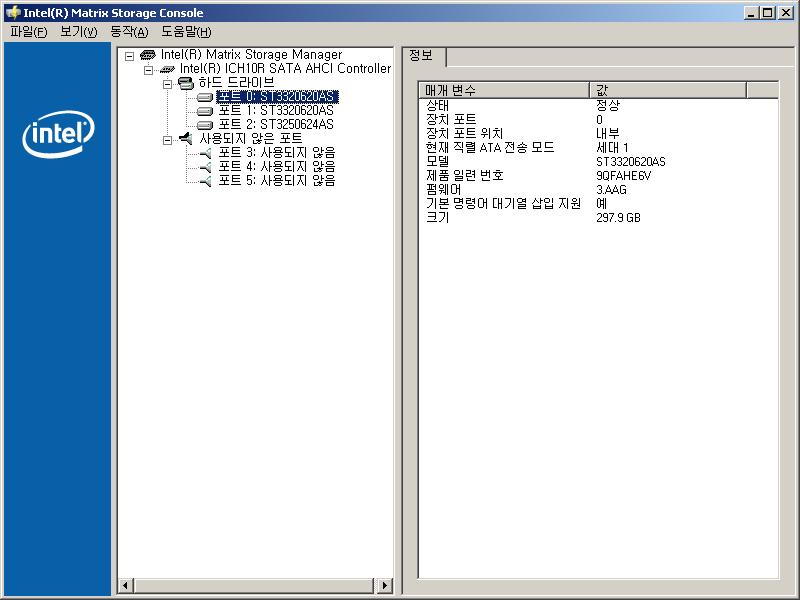Click the drive icon for 포트 1
Image resolution: width=800 pixels, height=600 pixels.
[x=205, y=111]
